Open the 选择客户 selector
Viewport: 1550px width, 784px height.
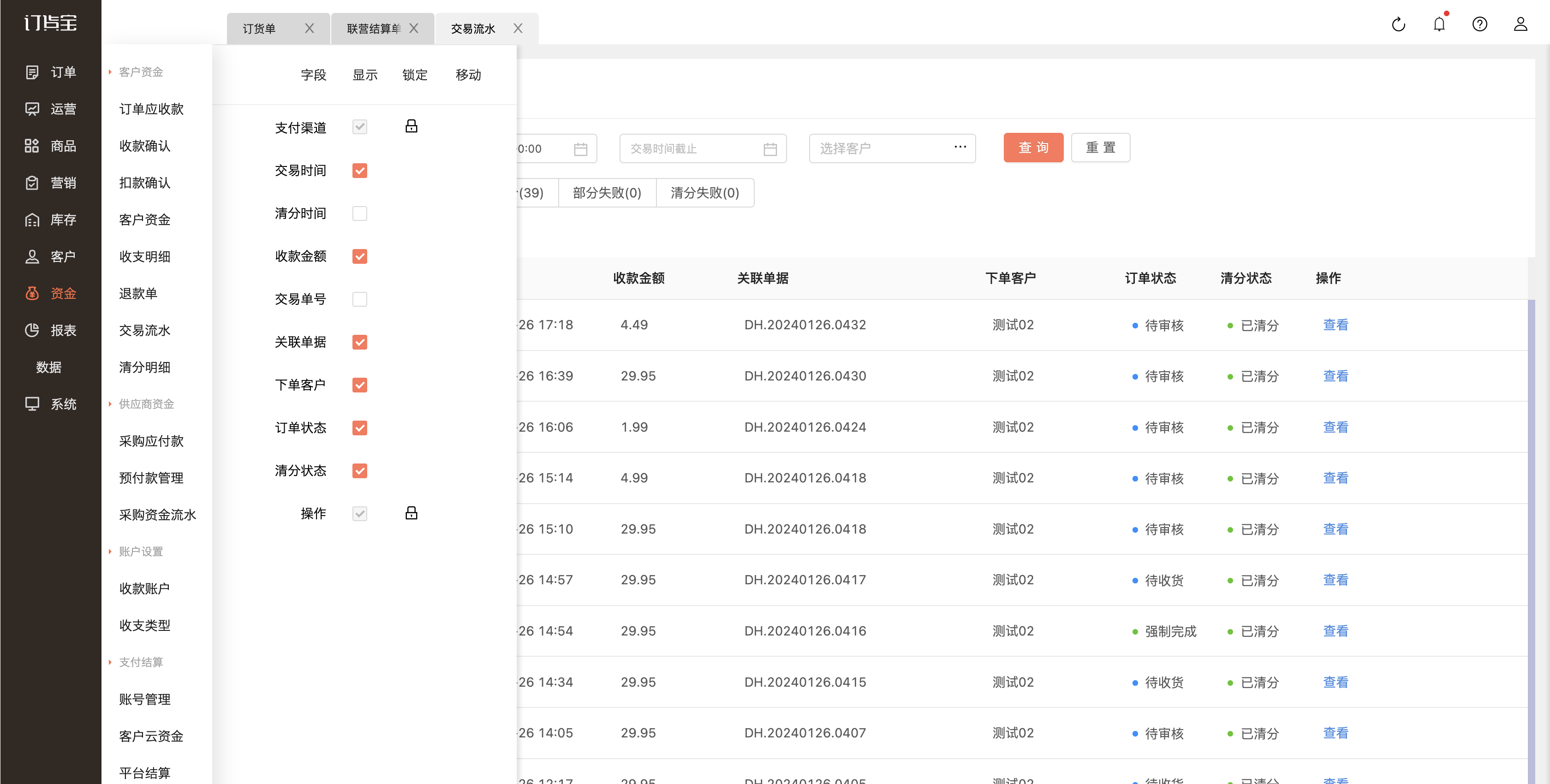pyautogui.click(x=892, y=148)
